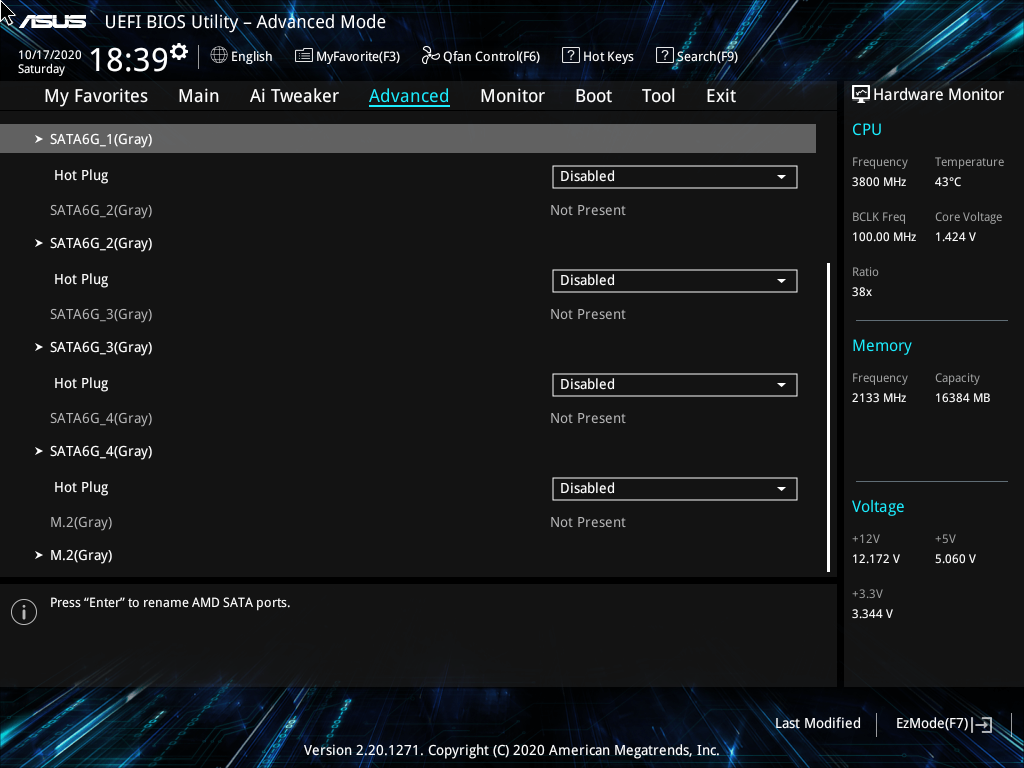Click the 16384 MB capacity value
Viewport: 1024px width, 768px height.
(962, 398)
